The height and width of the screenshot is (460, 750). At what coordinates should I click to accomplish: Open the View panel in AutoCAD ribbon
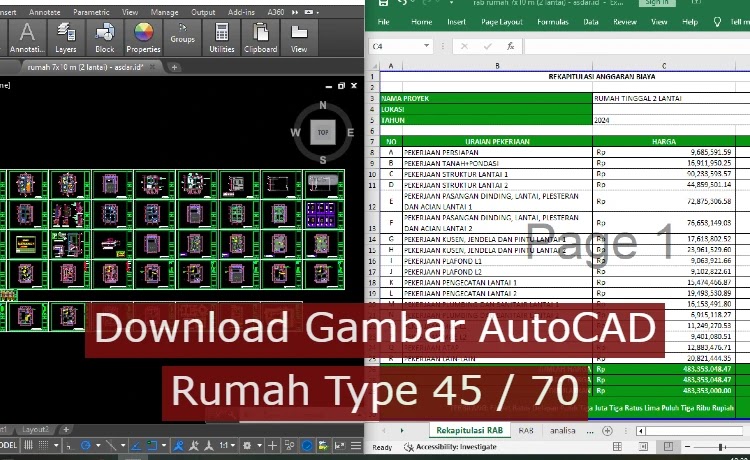coord(299,37)
